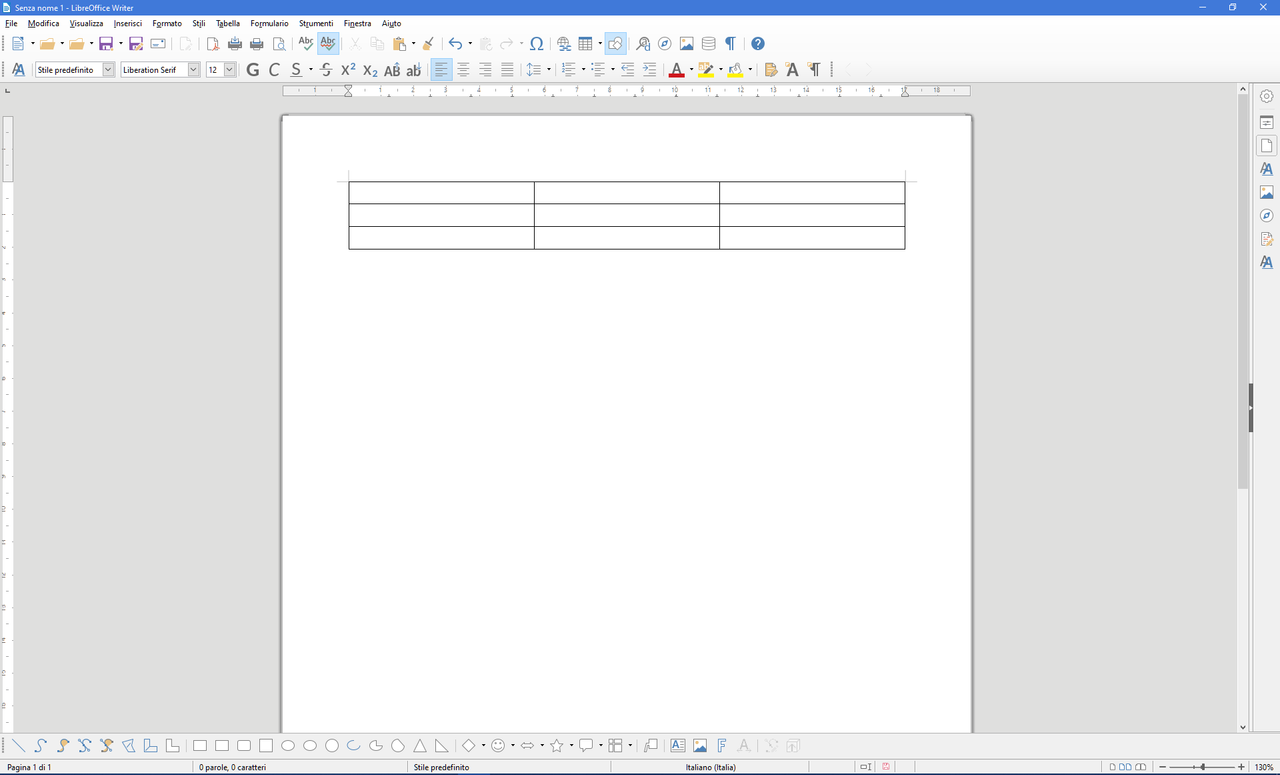Click the Print icon
The image size is (1280, 775).
tap(257, 44)
